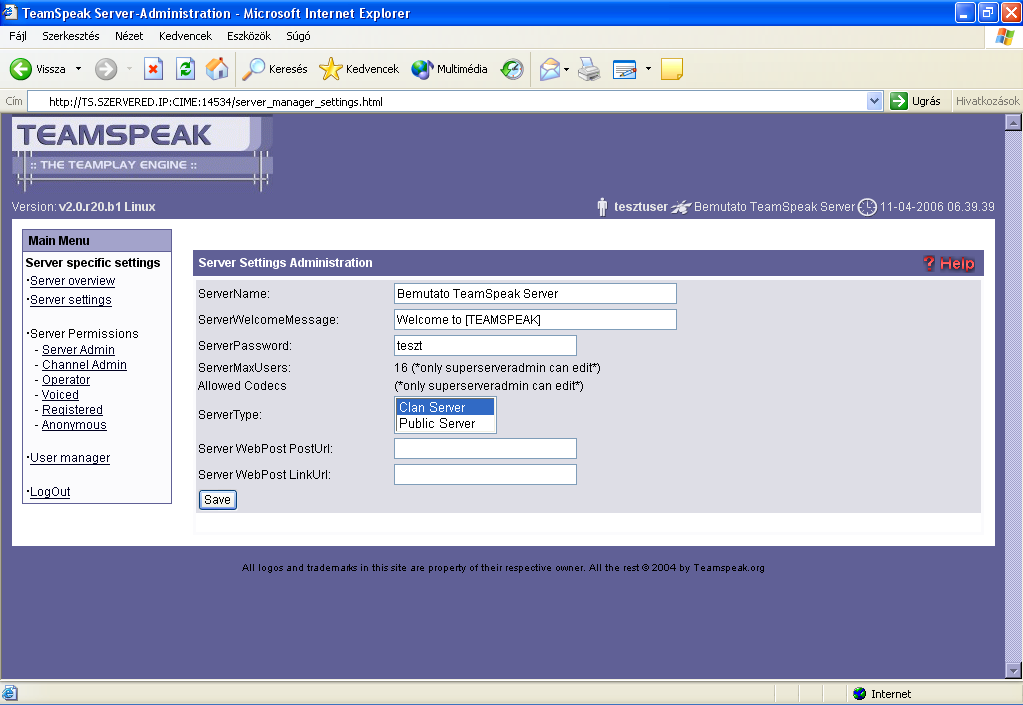Click the Refresh page icon
This screenshot has width=1023, height=705.
pos(185,69)
